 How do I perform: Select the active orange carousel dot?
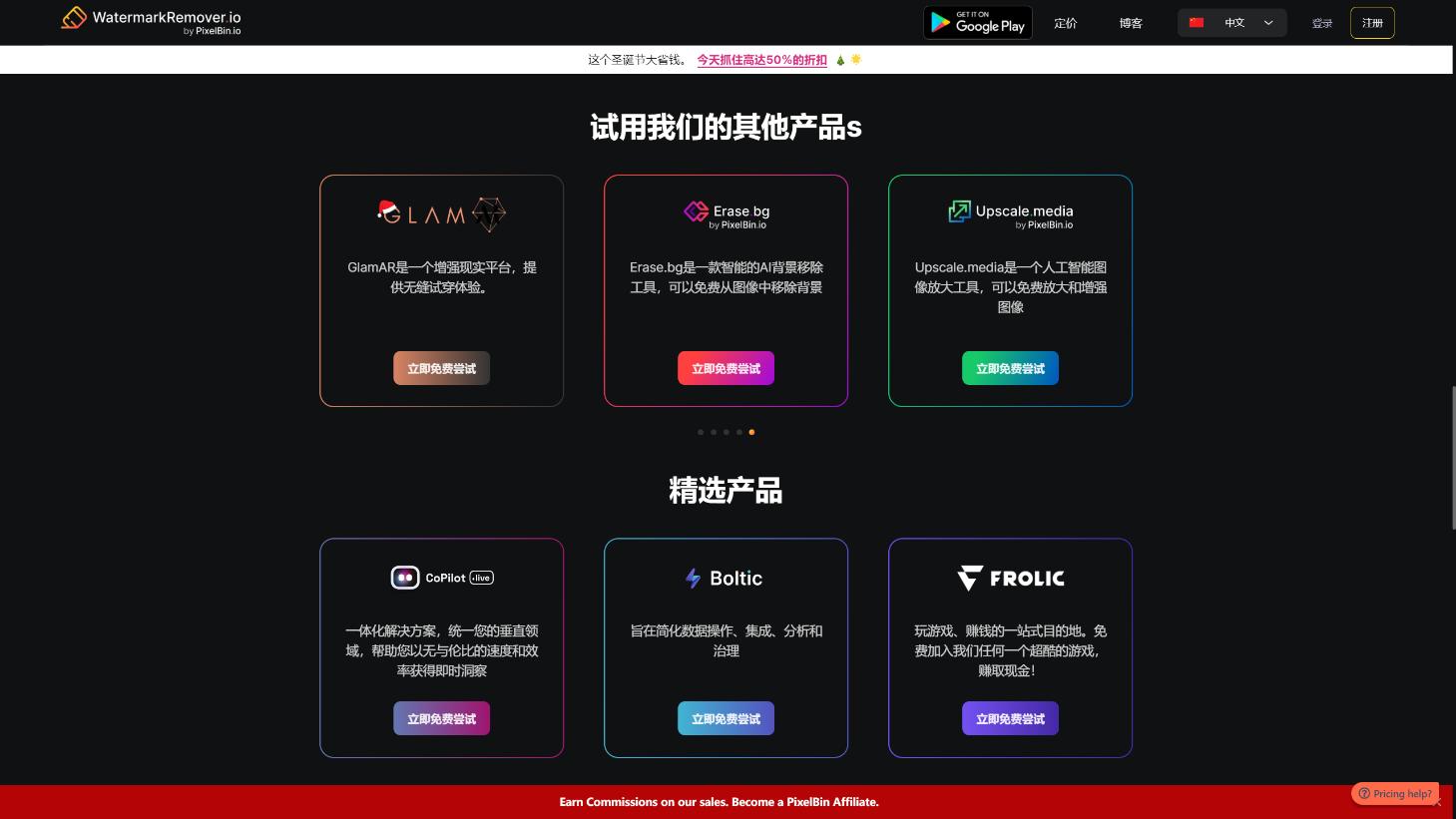751,432
